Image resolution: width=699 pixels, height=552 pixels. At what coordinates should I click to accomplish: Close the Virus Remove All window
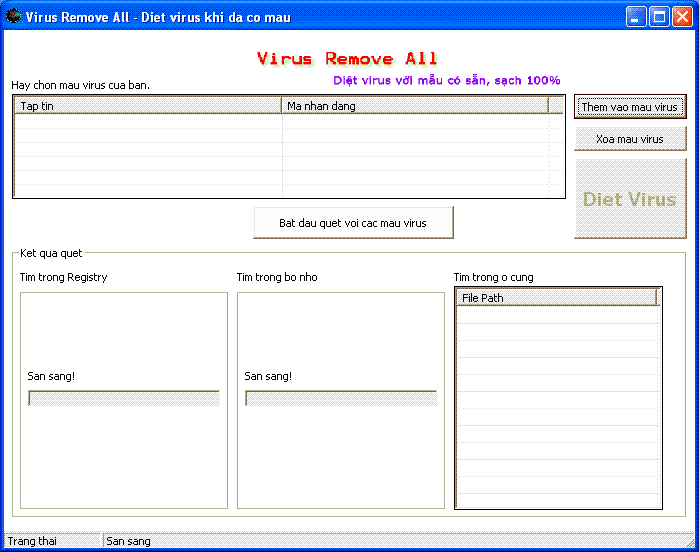pyautogui.click(x=682, y=17)
